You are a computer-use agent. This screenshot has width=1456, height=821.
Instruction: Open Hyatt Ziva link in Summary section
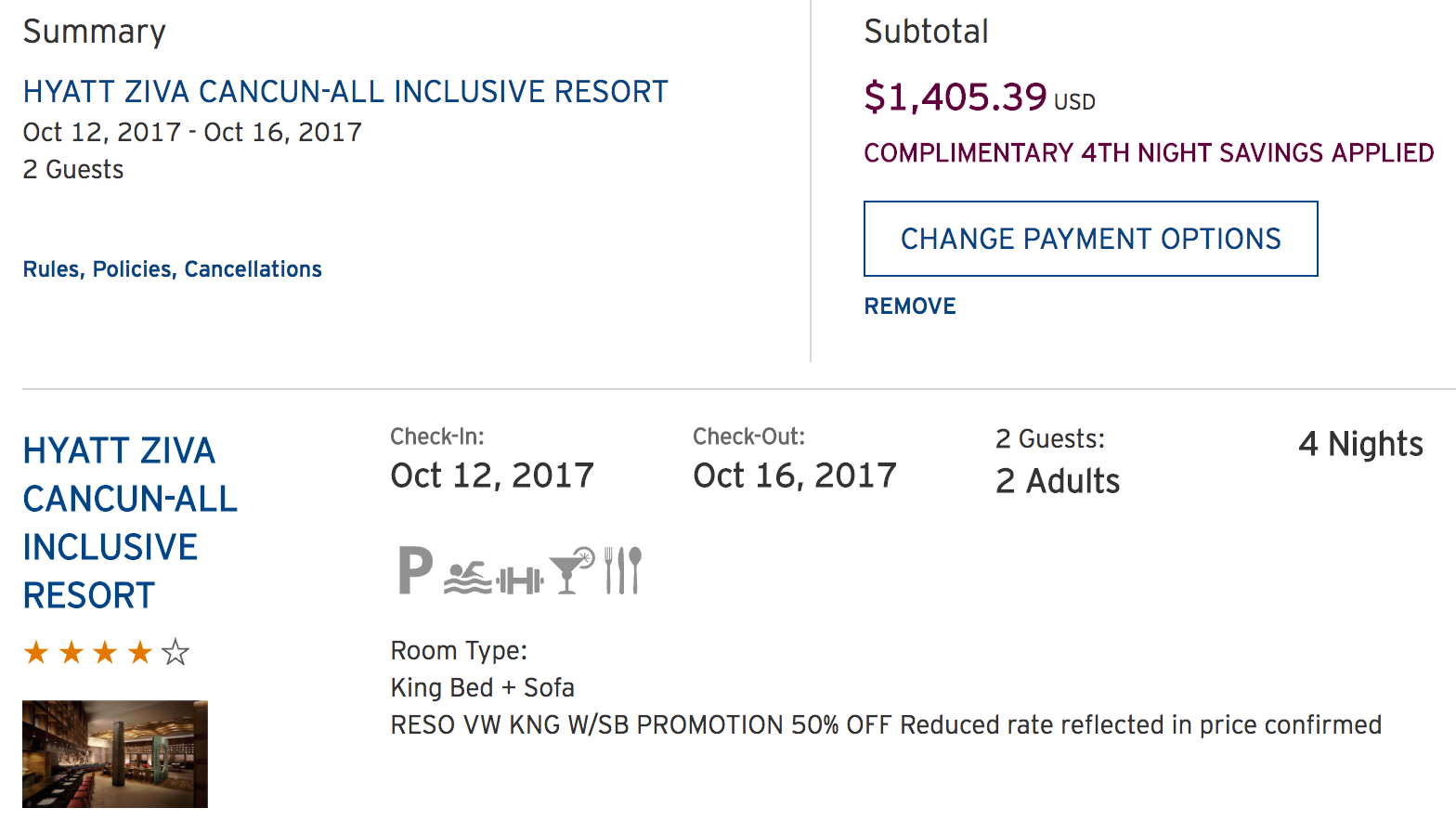pos(345,92)
